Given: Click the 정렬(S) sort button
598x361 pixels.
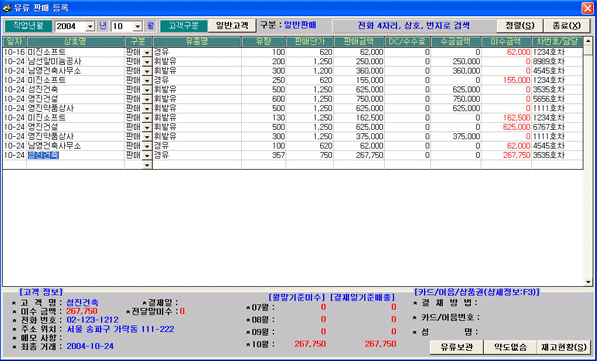Looking at the screenshot, I should coord(519,26).
